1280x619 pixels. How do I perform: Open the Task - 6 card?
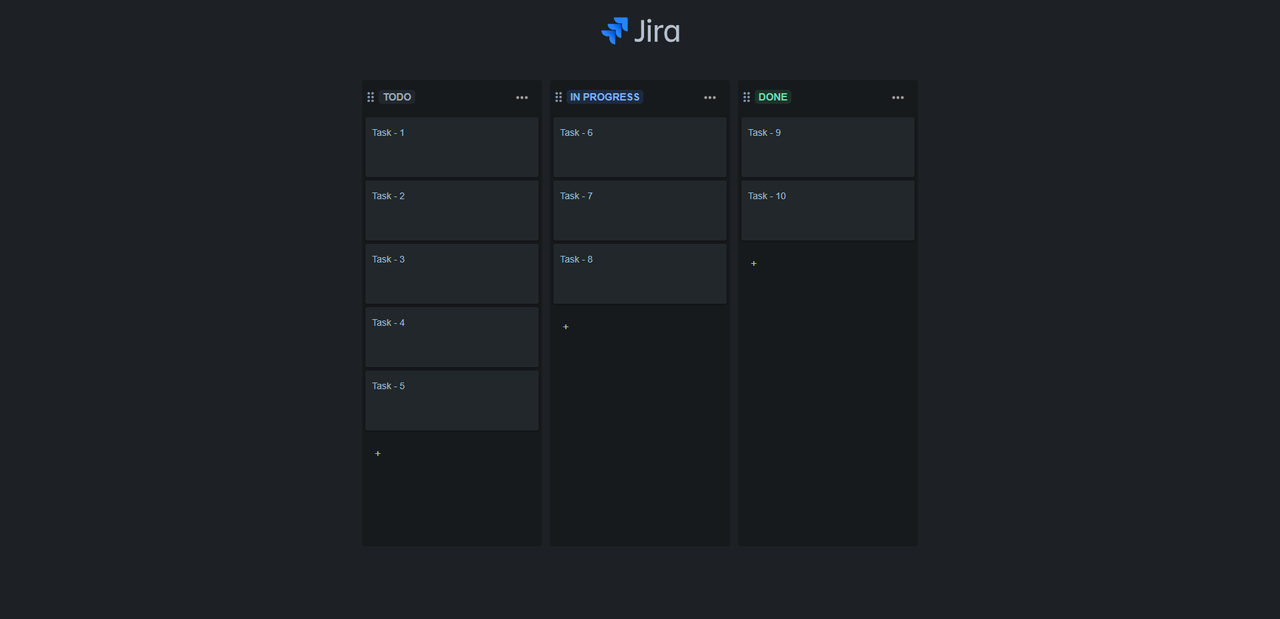click(639, 147)
